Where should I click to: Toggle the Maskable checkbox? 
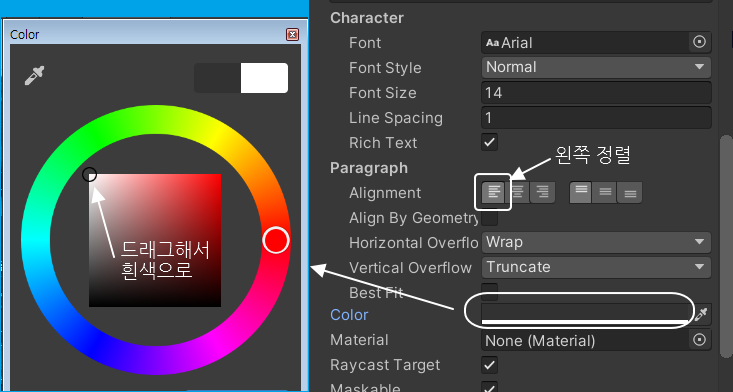click(x=489, y=387)
